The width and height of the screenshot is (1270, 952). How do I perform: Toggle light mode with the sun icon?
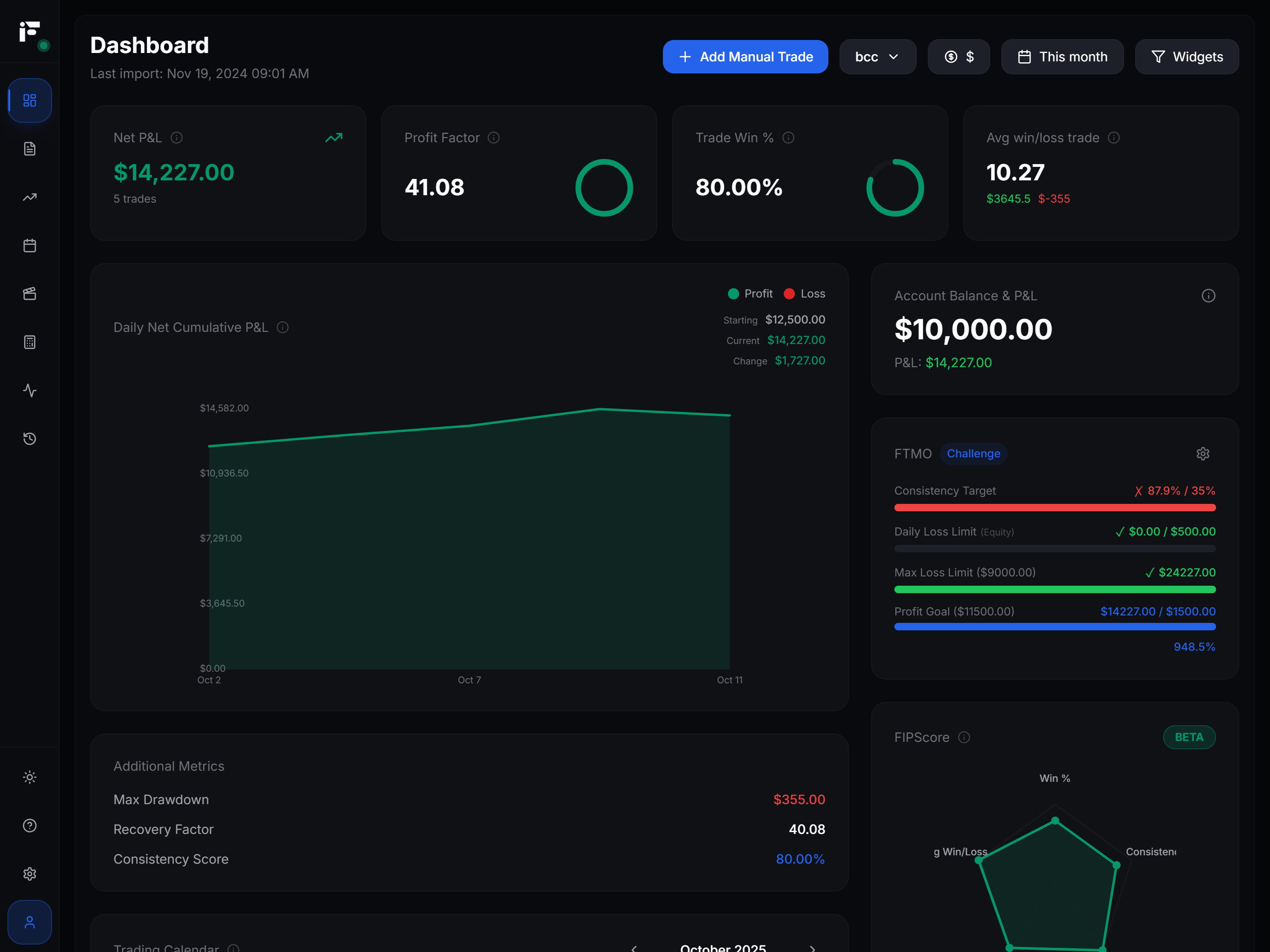(30, 777)
